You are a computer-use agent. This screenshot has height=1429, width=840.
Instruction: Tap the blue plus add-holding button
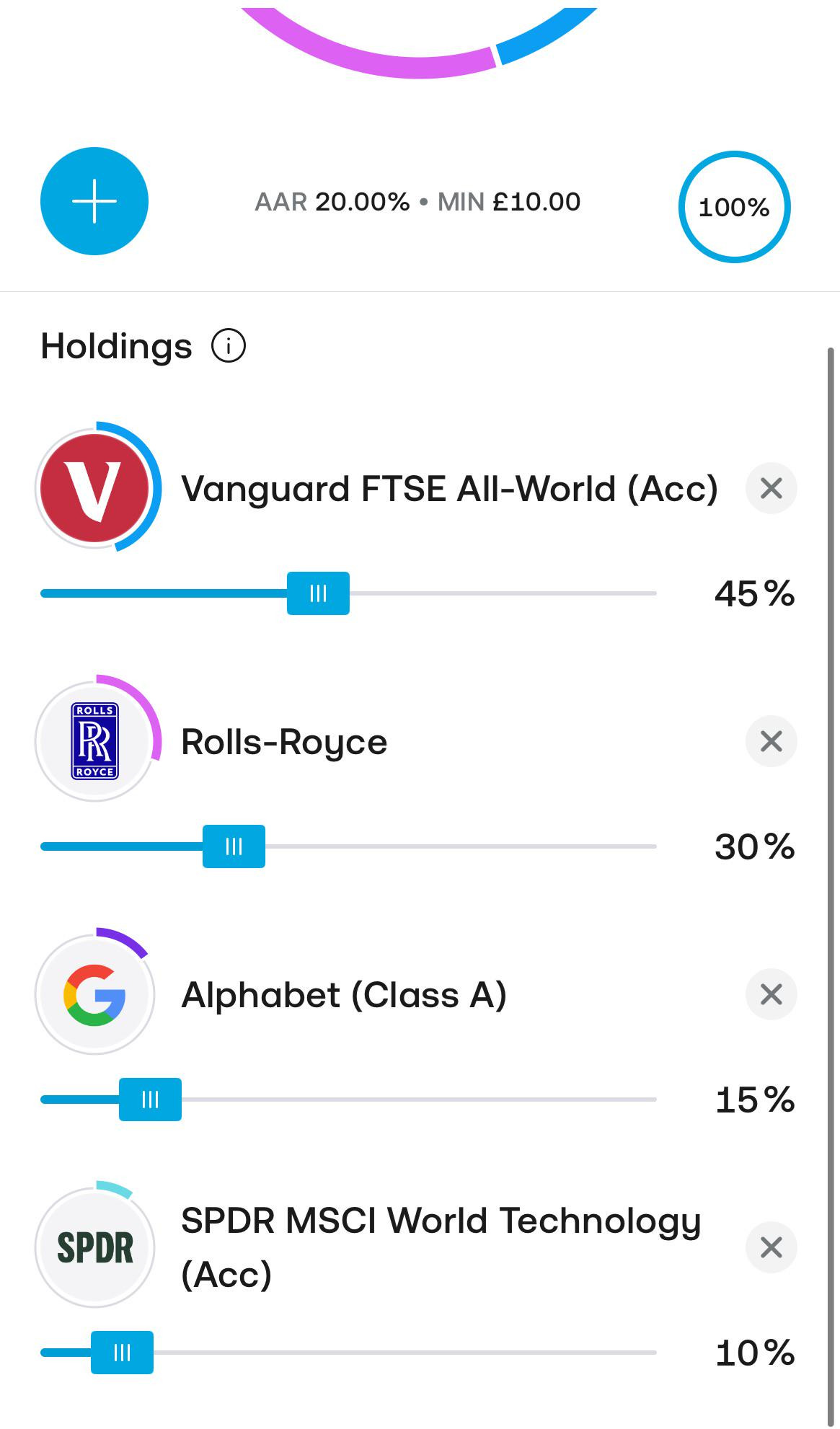[x=94, y=201]
